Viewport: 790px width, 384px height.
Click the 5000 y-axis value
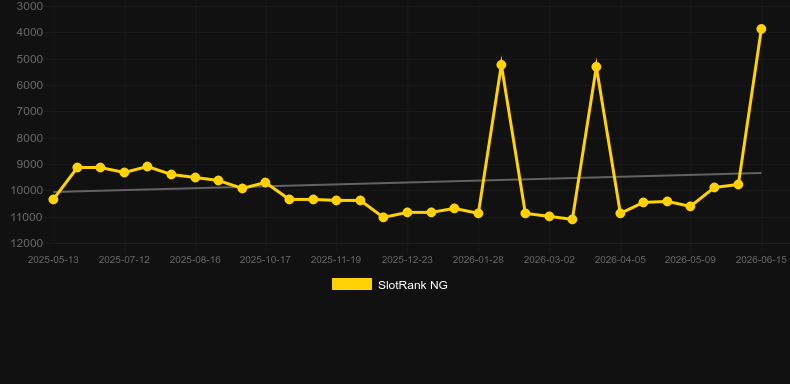(30, 59)
